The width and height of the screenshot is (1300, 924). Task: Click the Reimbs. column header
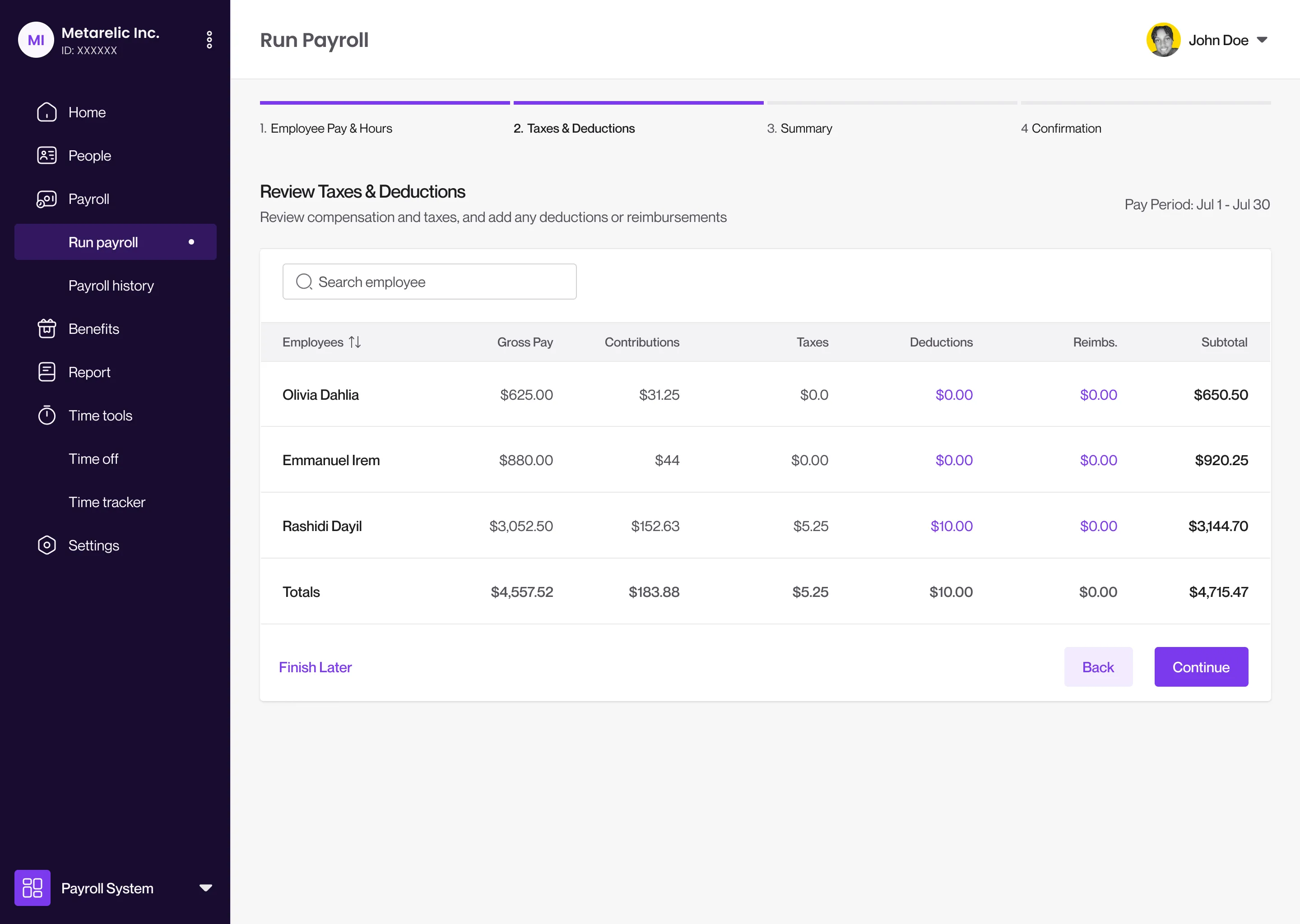tap(1095, 342)
